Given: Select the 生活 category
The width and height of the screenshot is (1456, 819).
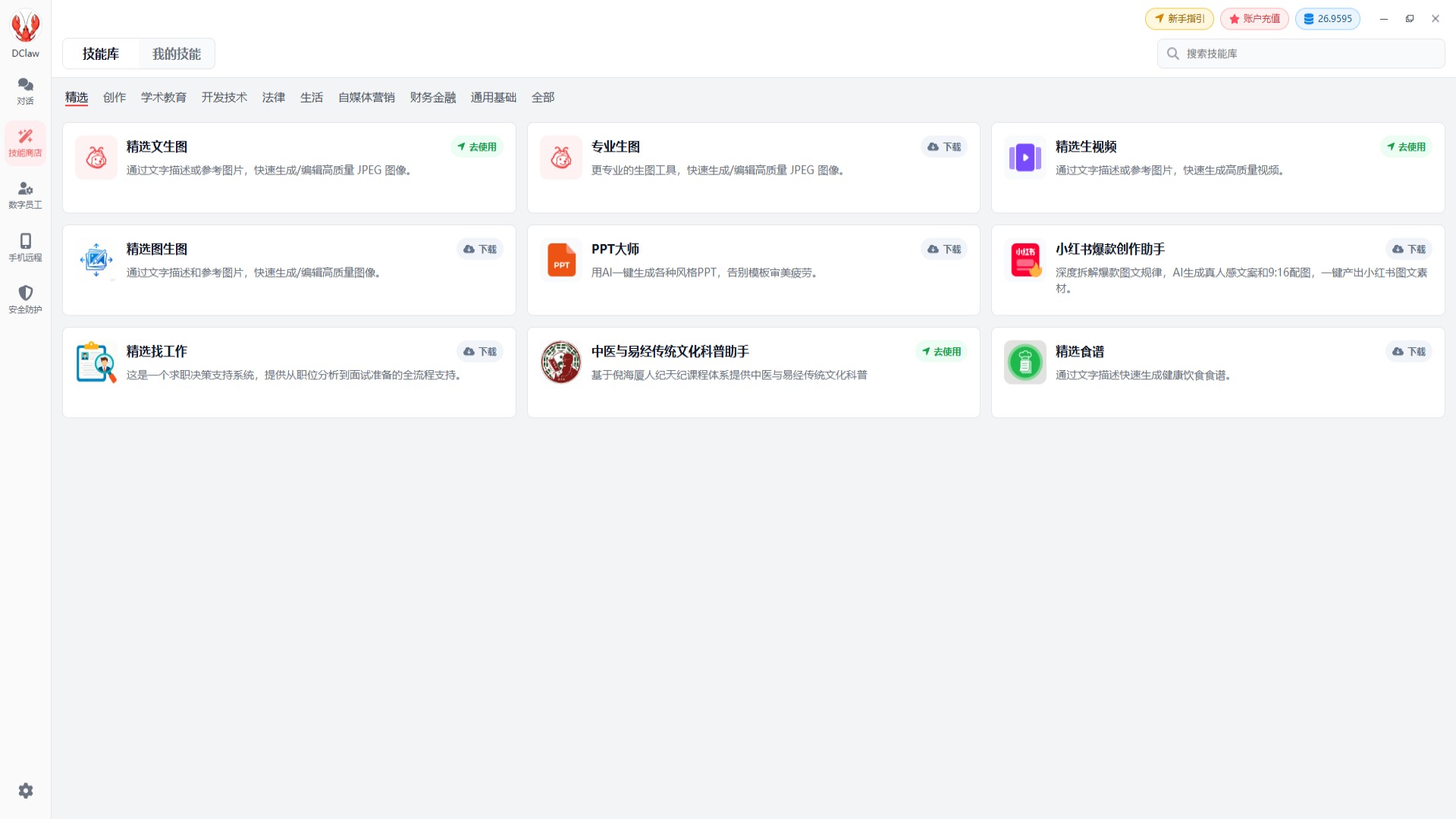Looking at the screenshot, I should 312,97.
